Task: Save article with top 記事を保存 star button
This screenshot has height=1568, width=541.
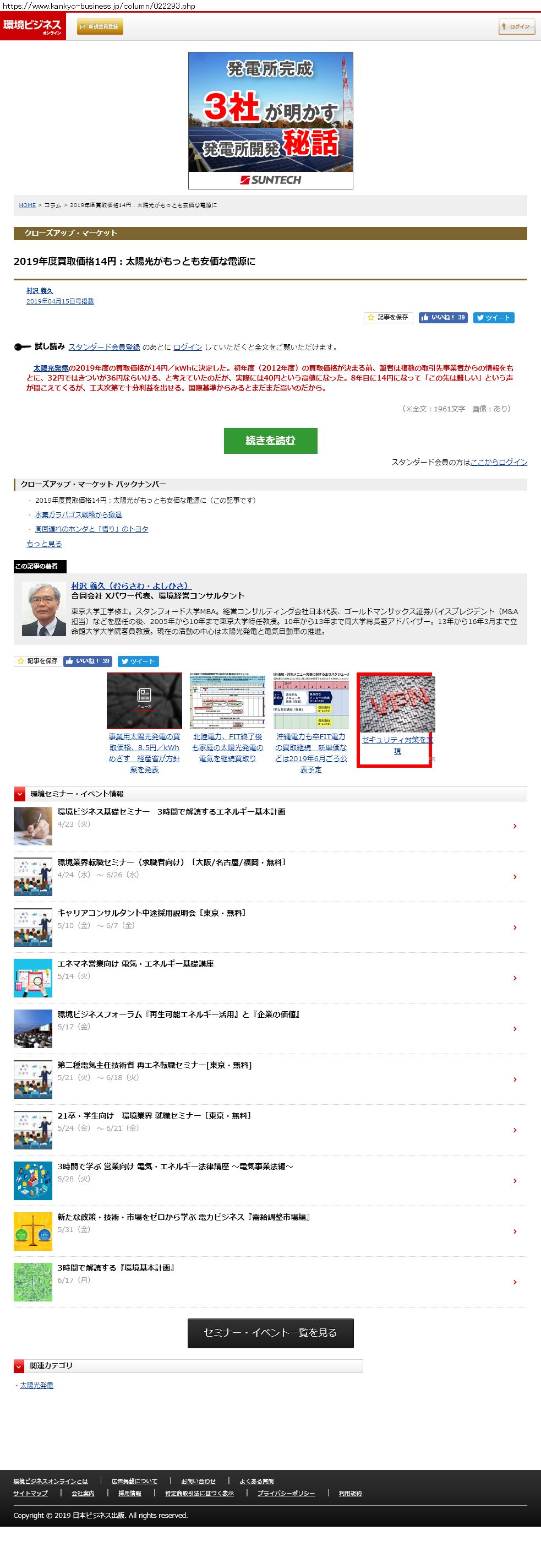Action: tap(388, 317)
